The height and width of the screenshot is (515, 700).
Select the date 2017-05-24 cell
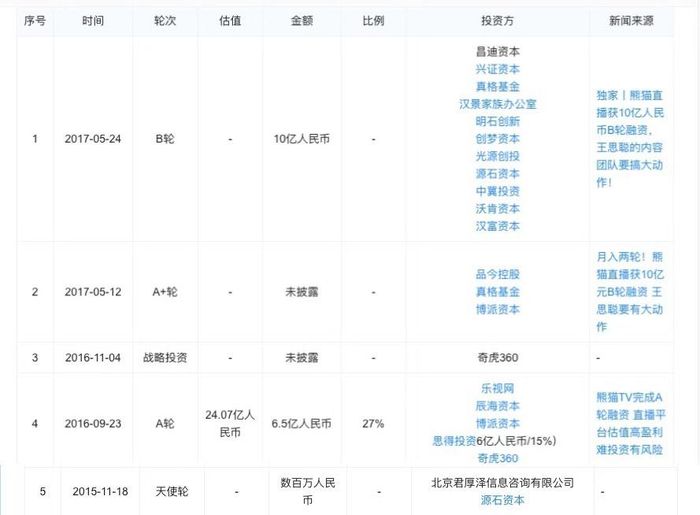tap(93, 139)
